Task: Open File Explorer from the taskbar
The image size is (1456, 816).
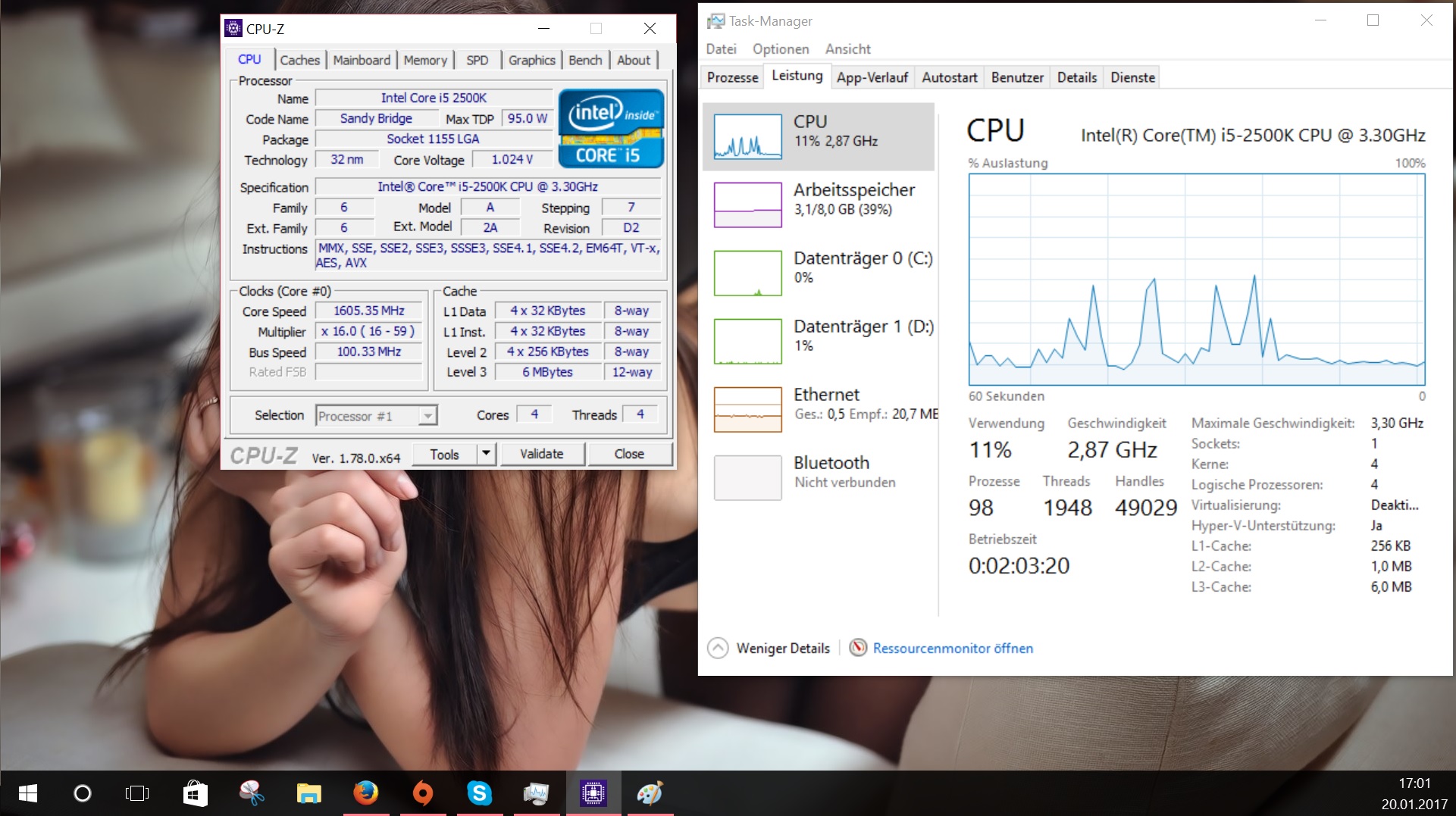Action: (308, 793)
